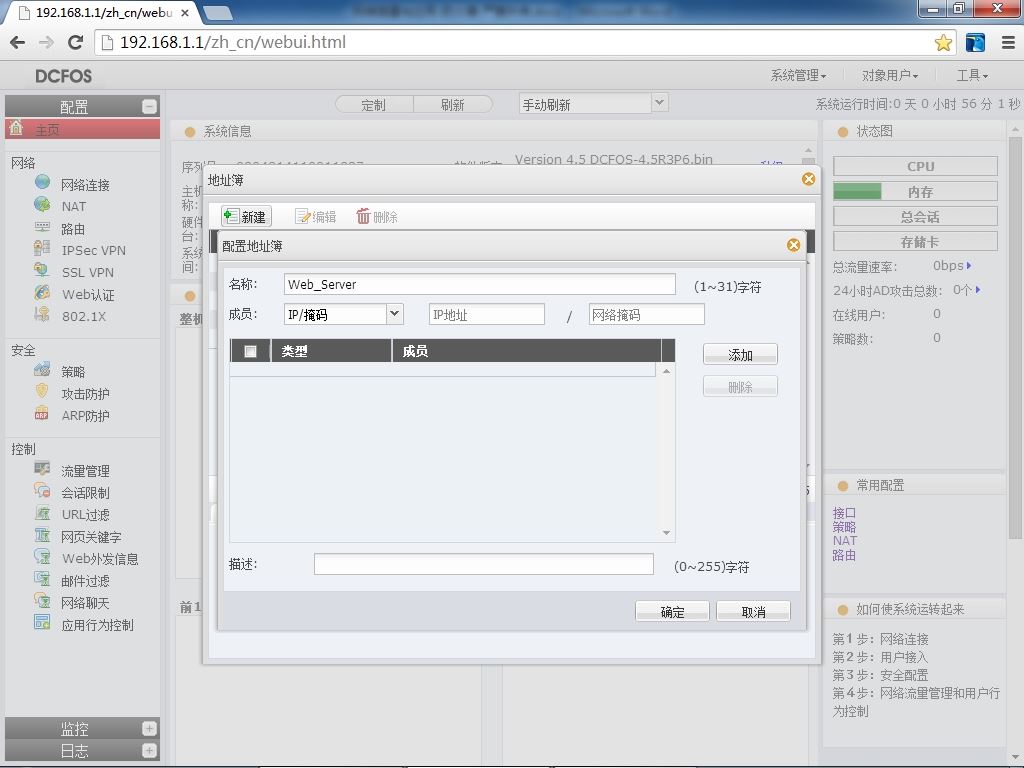Reload the page with refresh icon

[76, 42]
